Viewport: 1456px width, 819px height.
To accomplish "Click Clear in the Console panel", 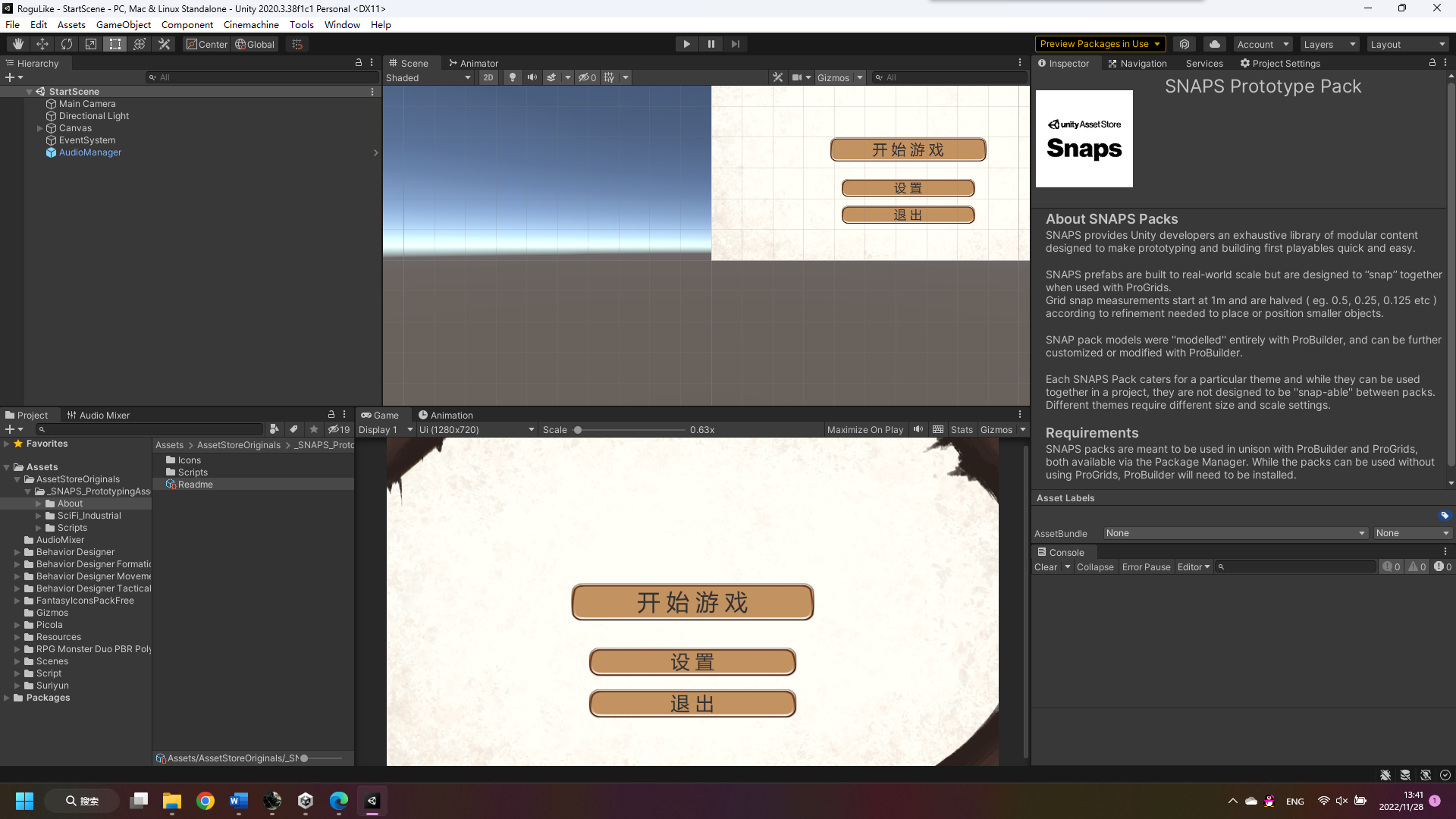I will click(1046, 566).
